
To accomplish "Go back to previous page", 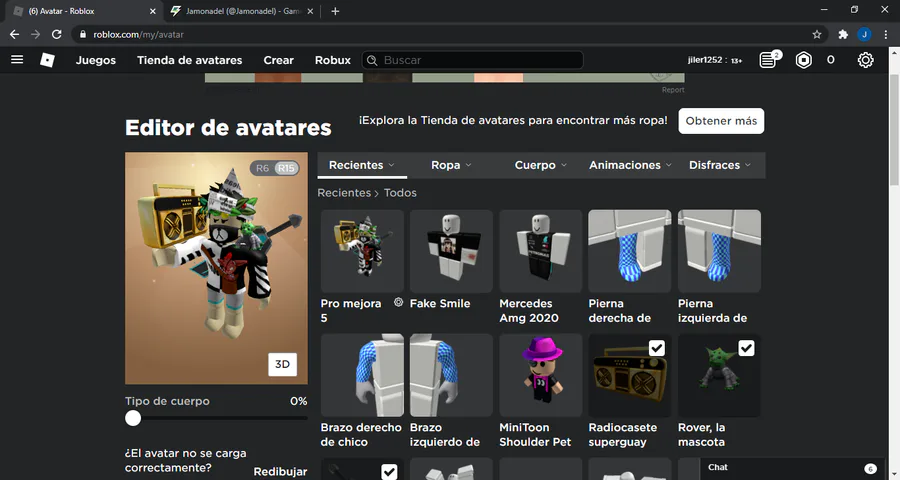I will [x=14, y=34].
